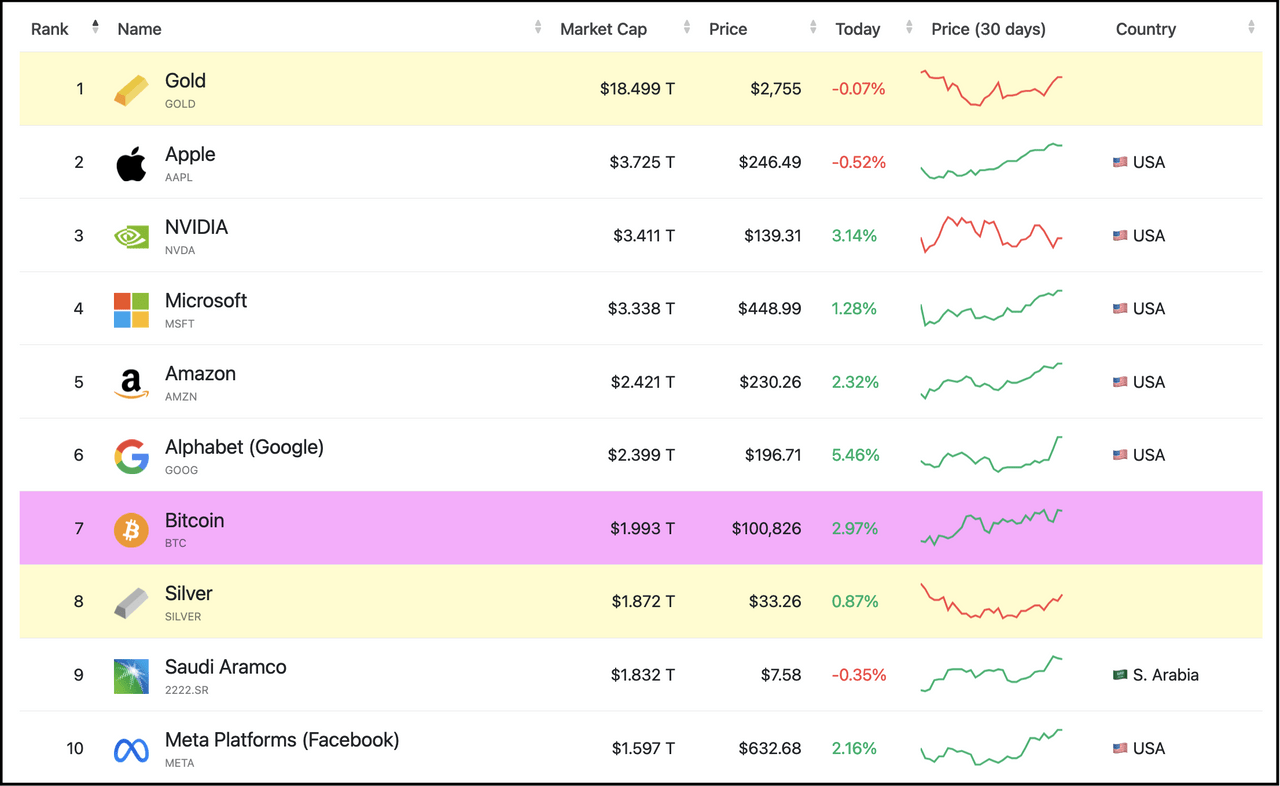Click the USA flag in Microsoft row

pos(1120,309)
